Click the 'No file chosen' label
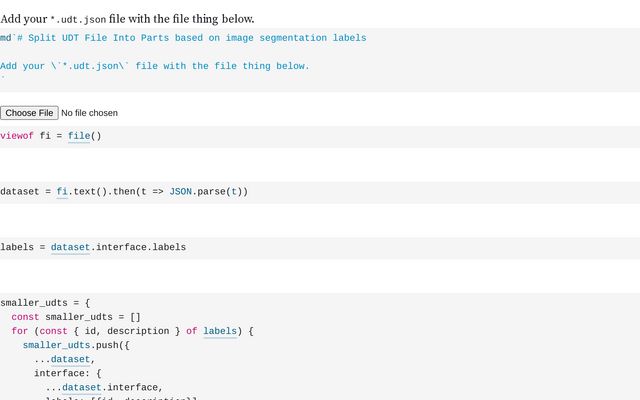The width and height of the screenshot is (640, 400). pyautogui.click(x=90, y=113)
